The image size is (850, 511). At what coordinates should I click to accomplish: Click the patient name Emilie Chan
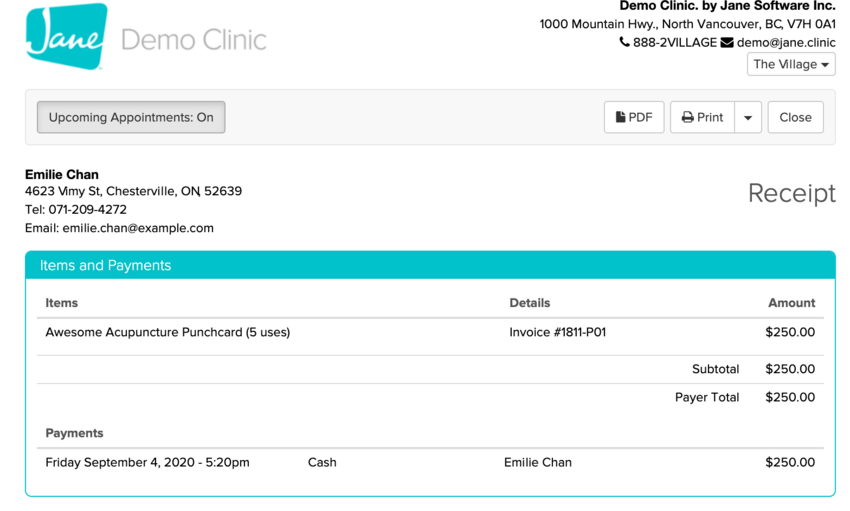click(62, 174)
